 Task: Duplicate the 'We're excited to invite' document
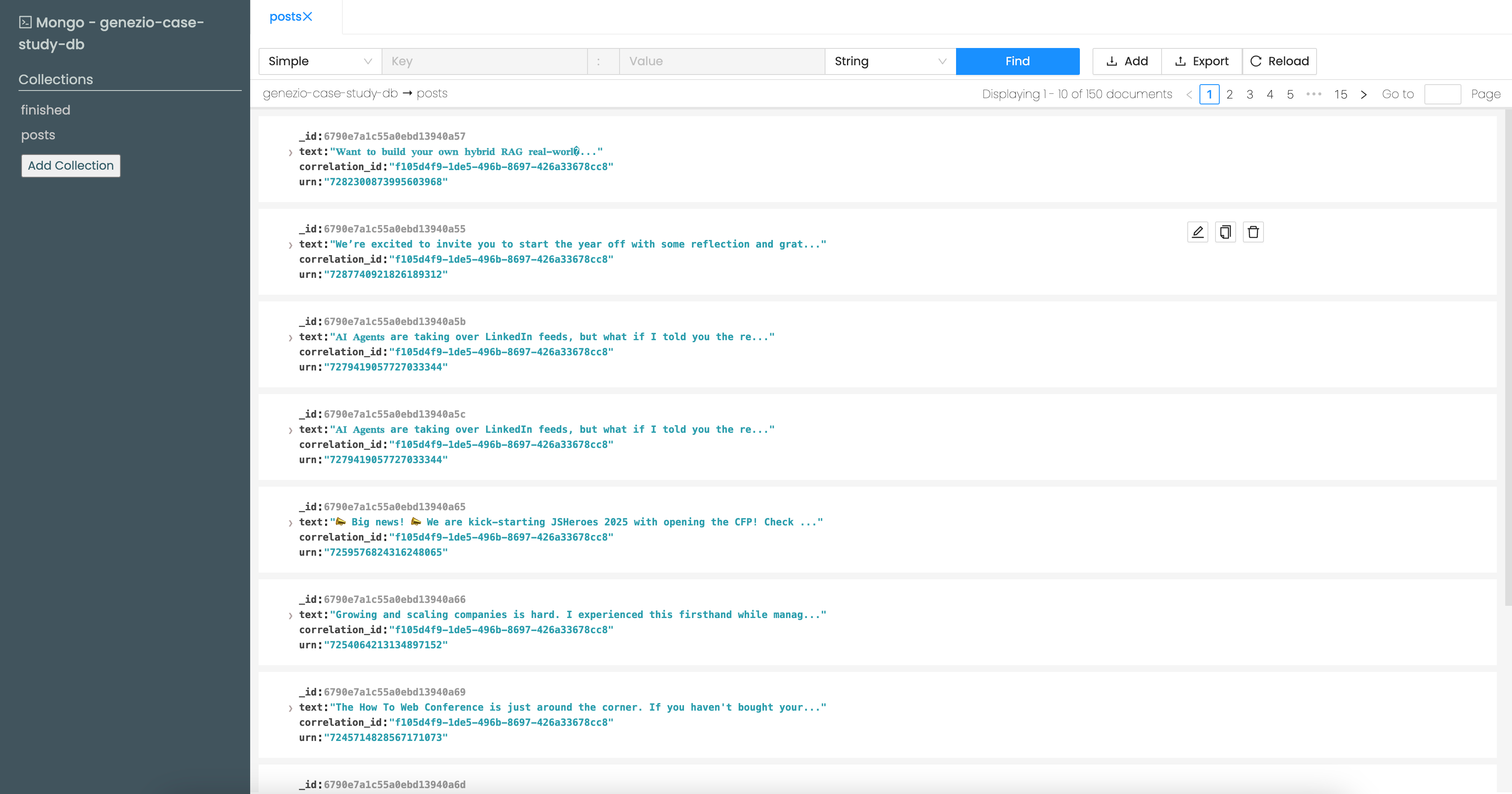(x=1225, y=232)
